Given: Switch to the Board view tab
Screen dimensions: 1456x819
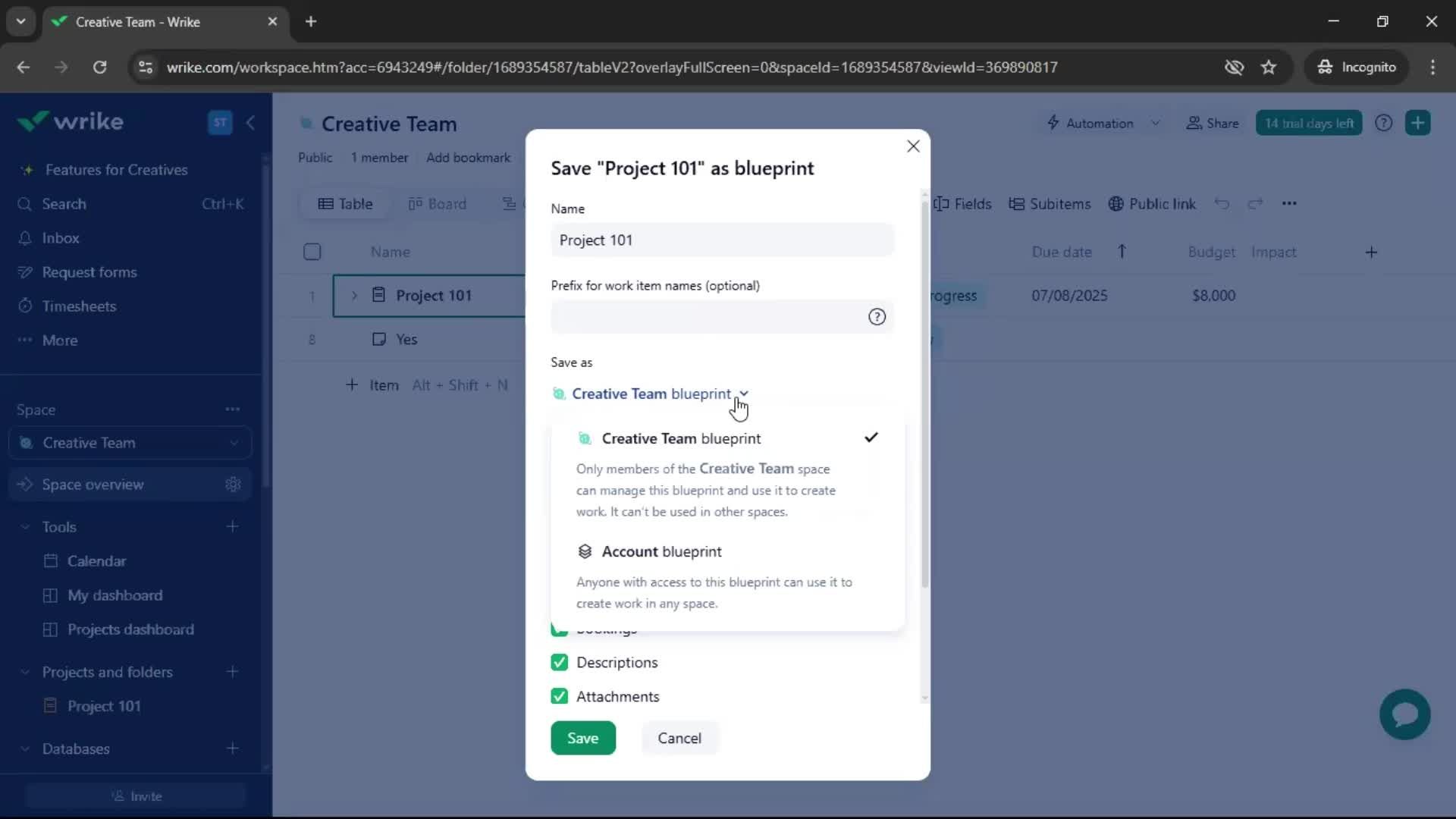Looking at the screenshot, I should [438, 204].
